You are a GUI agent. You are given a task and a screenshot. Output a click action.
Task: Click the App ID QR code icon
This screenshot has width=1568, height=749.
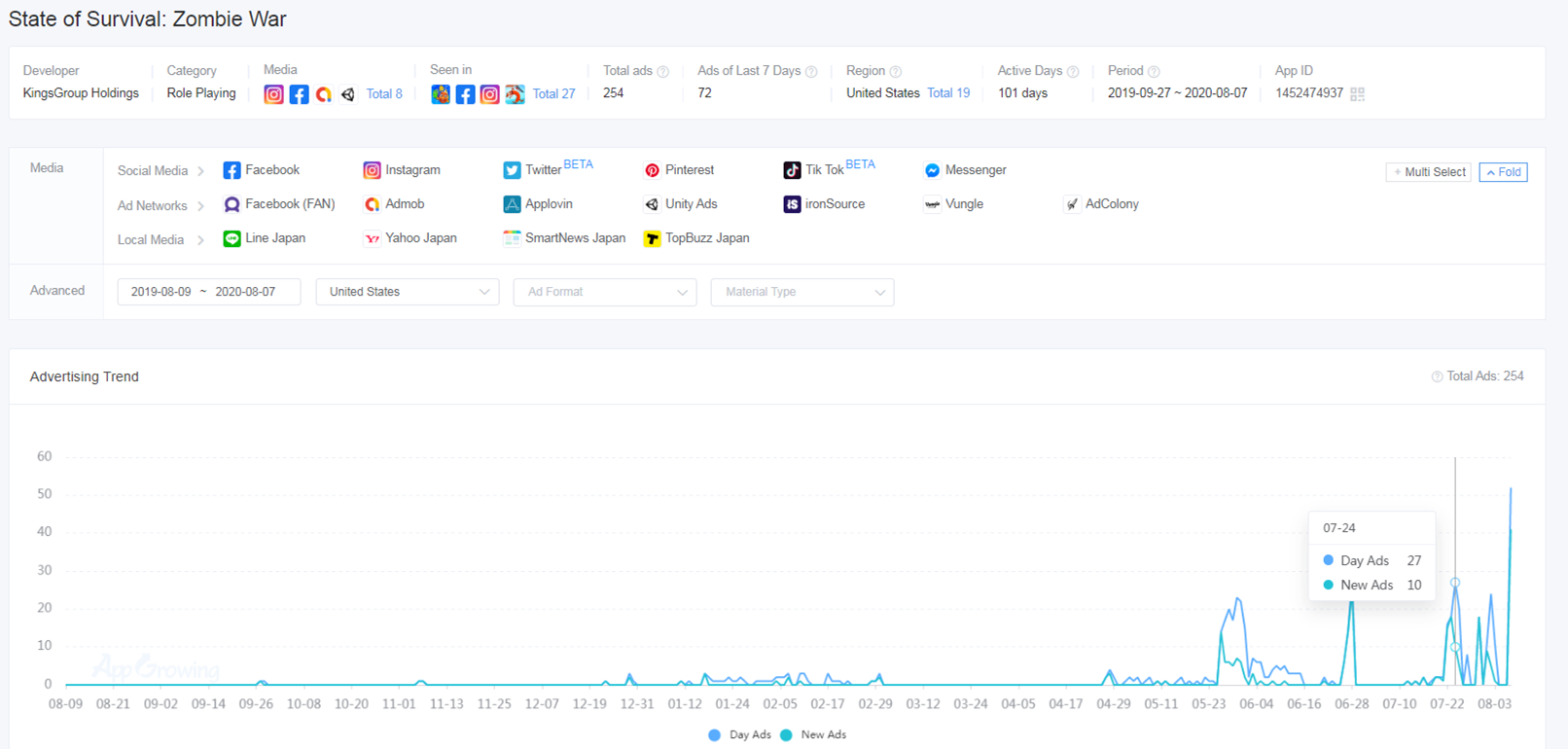pos(1358,94)
